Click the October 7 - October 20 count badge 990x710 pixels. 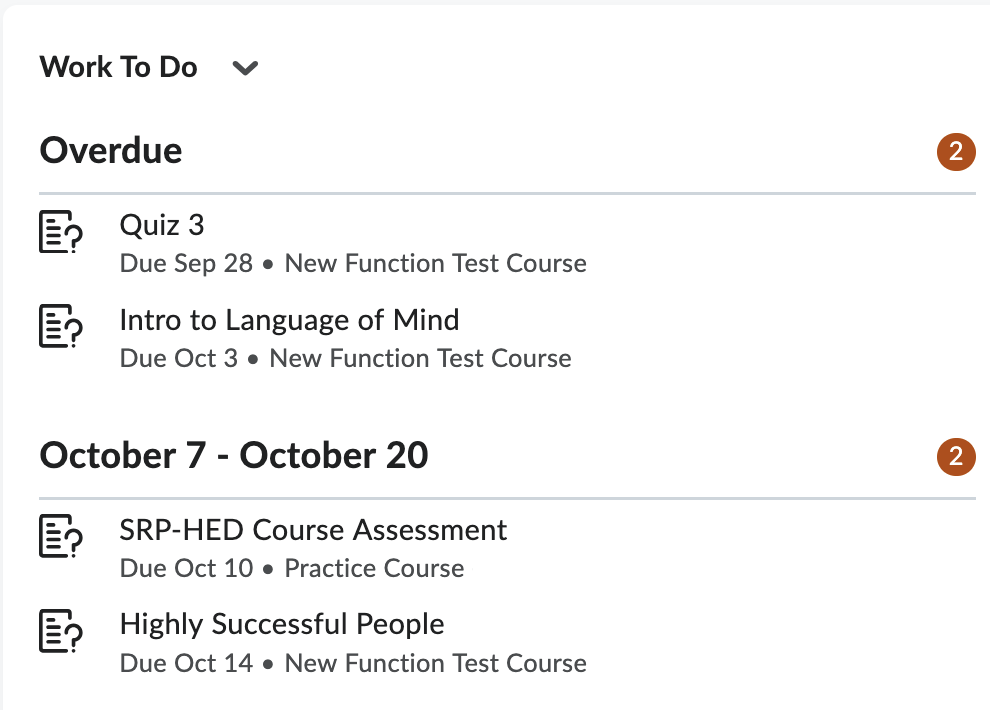pyautogui.click(x=955, y=457)
